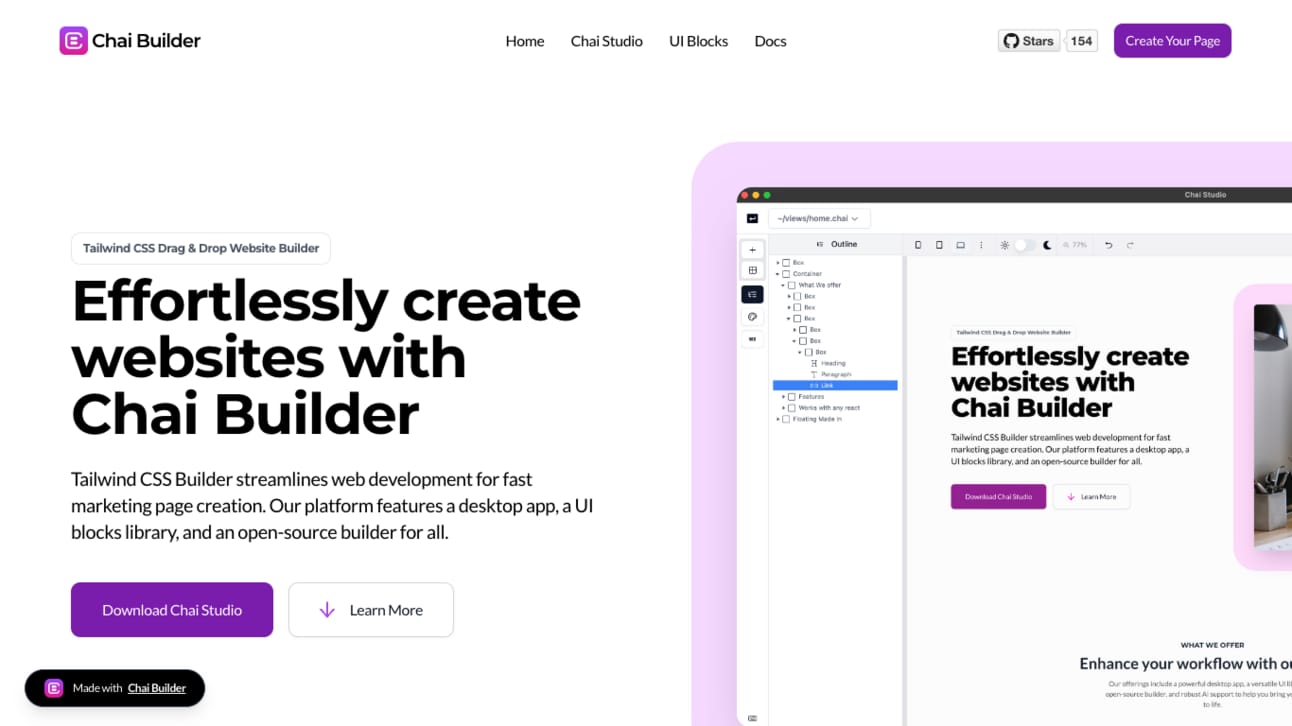
Task: Expand the Floating Made in node
Action: [778, 419]
